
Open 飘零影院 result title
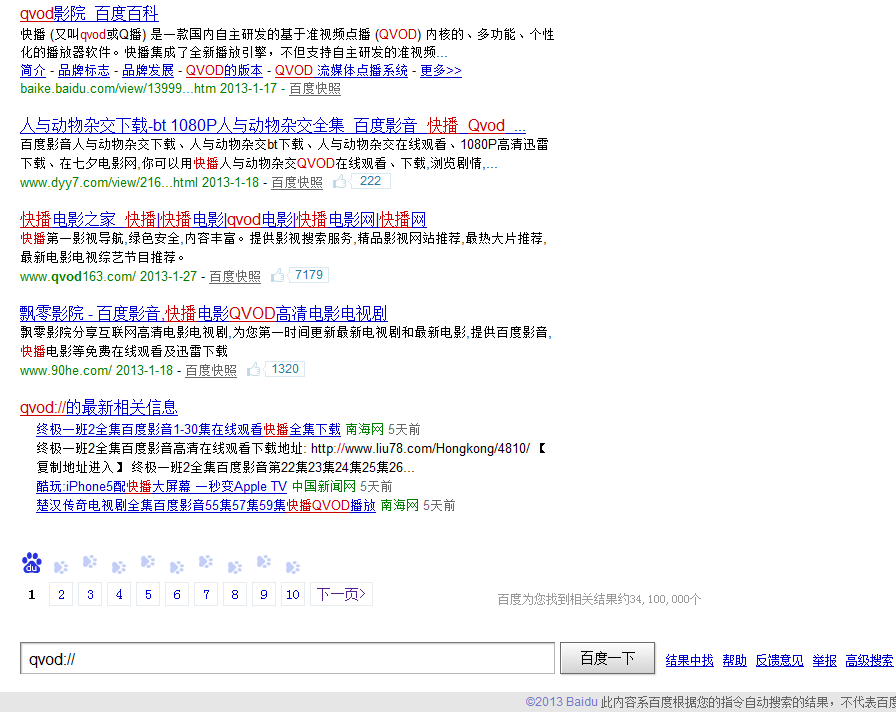coord(203,313)
